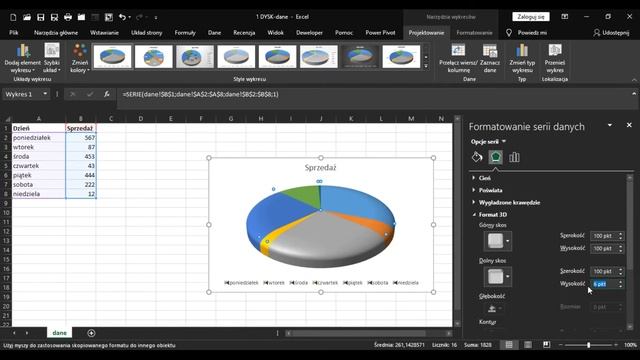This screenshot has height=360, width=640.
Task: Click the New document icon in quick access toolbar
Action: [x=13, y=17]
